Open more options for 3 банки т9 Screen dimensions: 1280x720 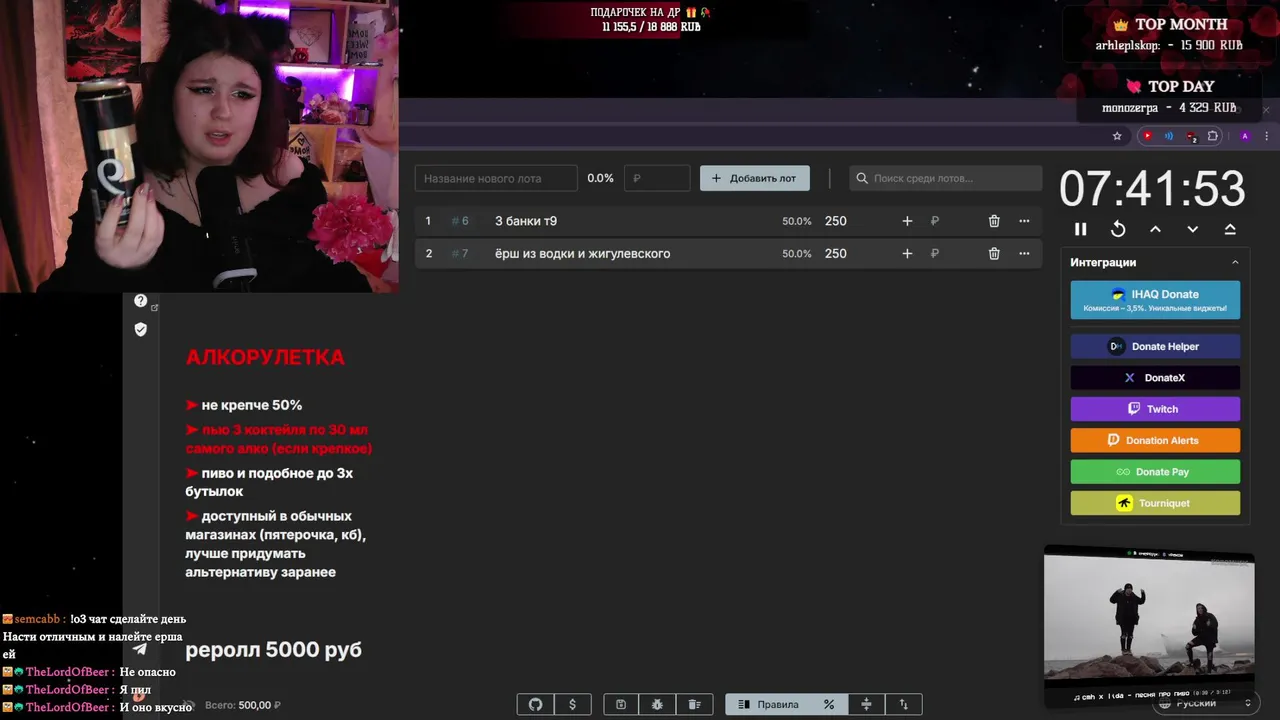coord(1024,221)
